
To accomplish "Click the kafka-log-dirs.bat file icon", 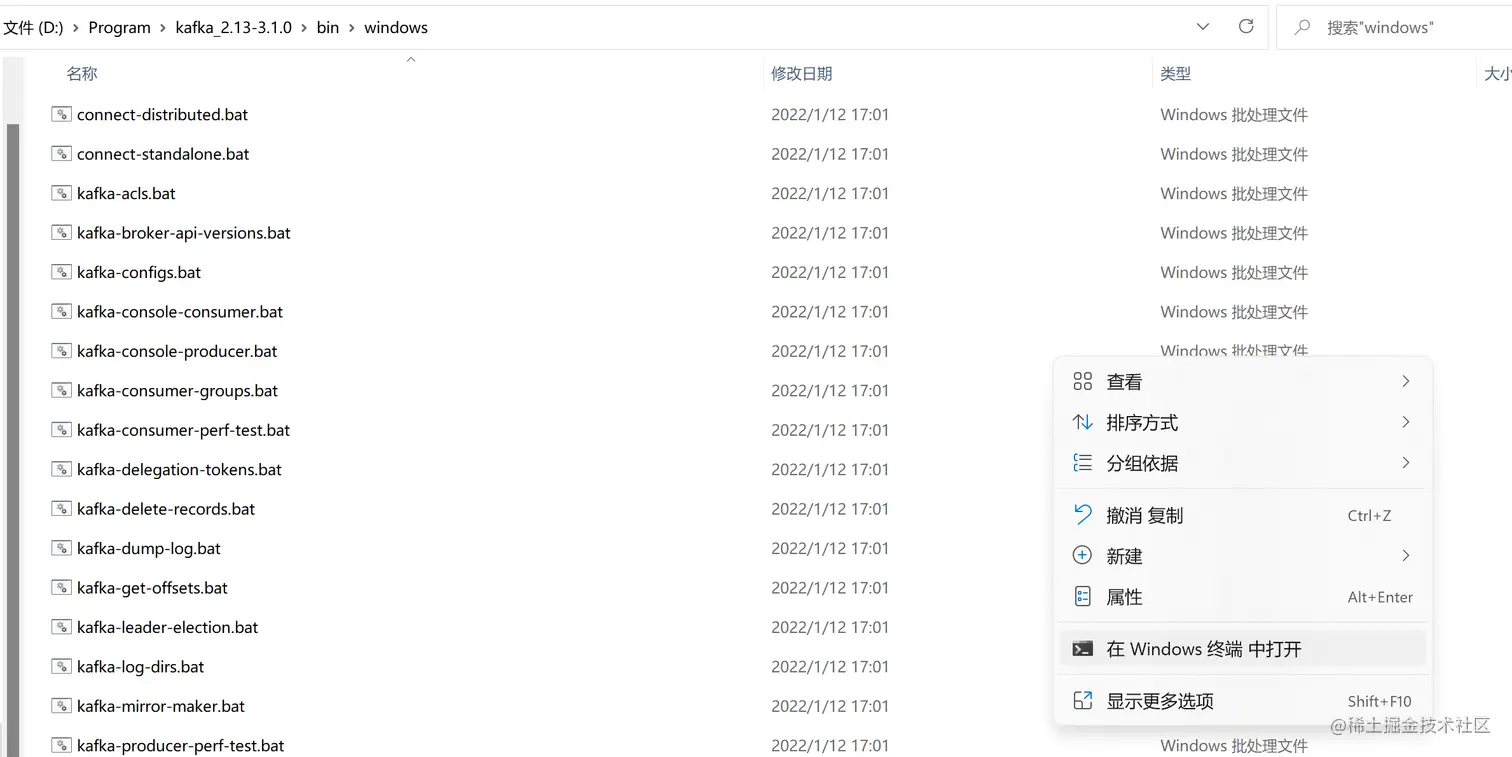I will click(61, 667).
